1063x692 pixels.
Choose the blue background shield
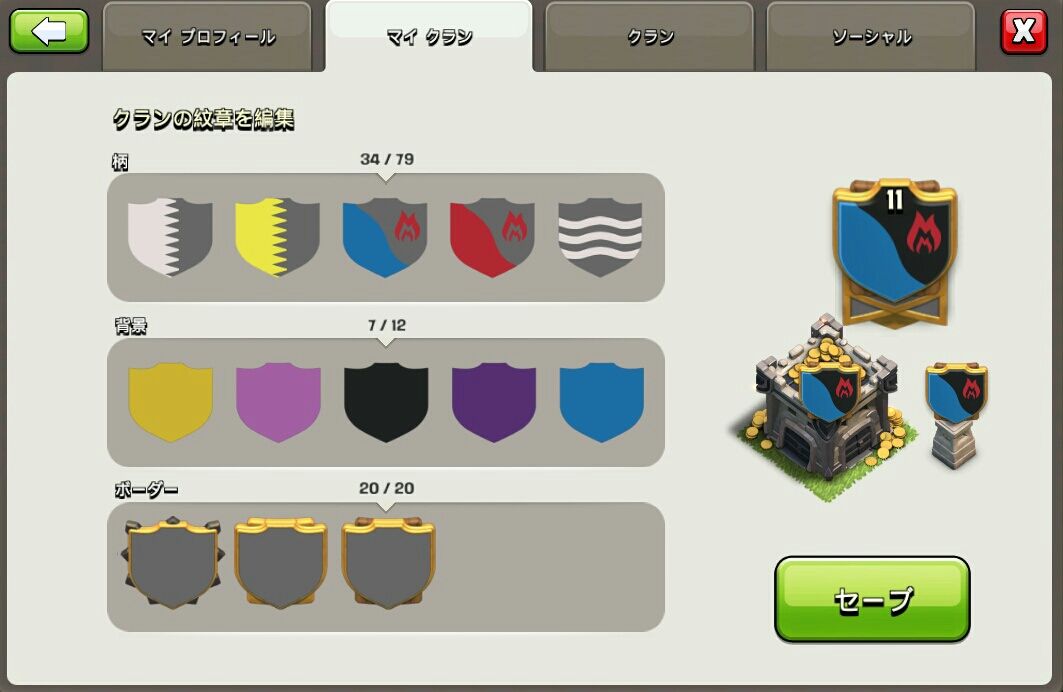[x=601, y=403]
